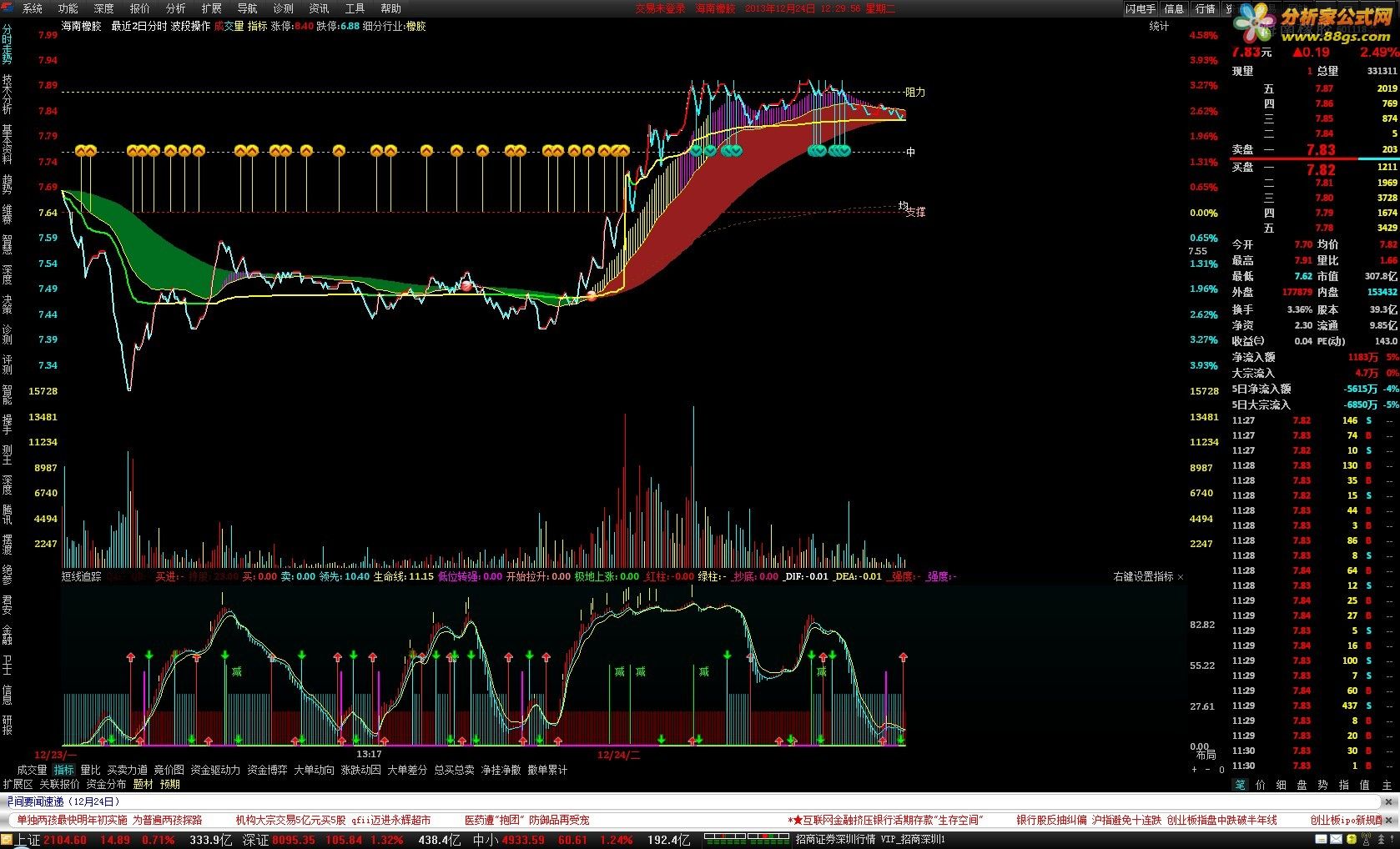
Task: Switch to the 买卖力道 tab
Action: pos(127,770)
